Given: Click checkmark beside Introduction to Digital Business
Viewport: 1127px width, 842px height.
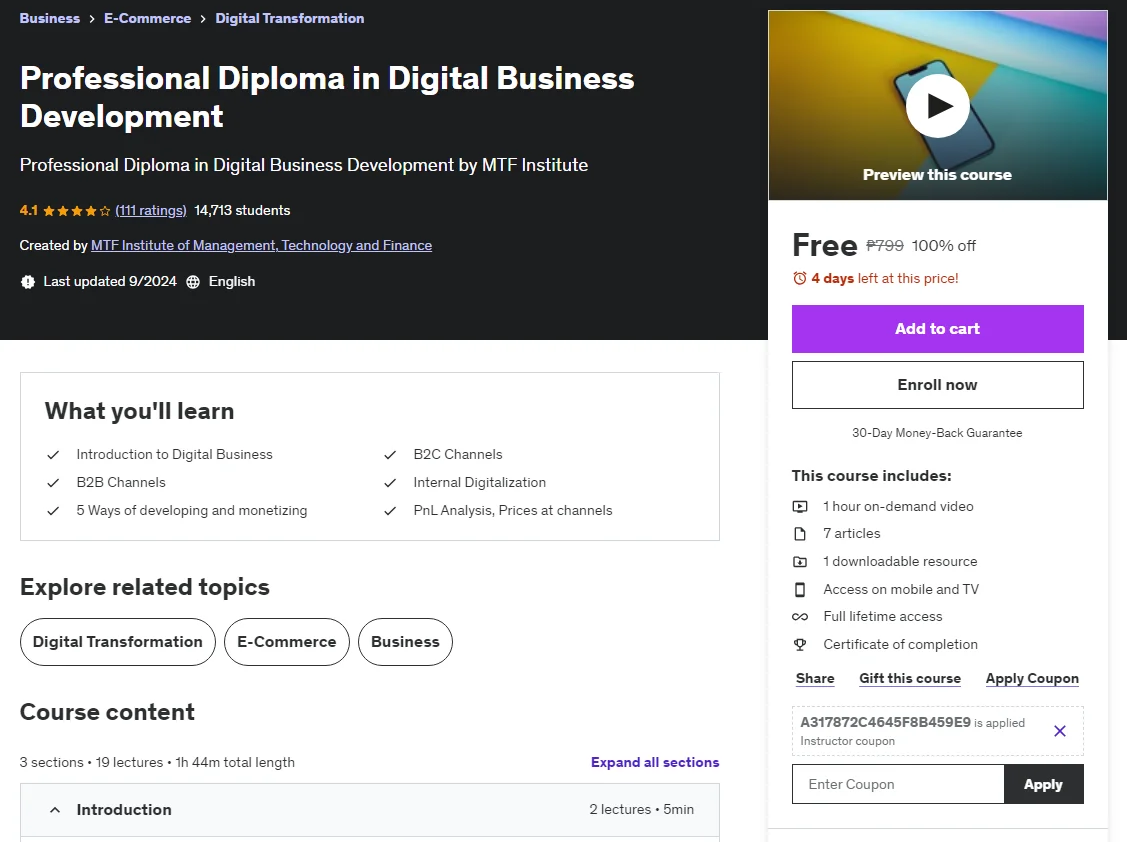Looking at the screenshot, I should [x=53, y=455].
